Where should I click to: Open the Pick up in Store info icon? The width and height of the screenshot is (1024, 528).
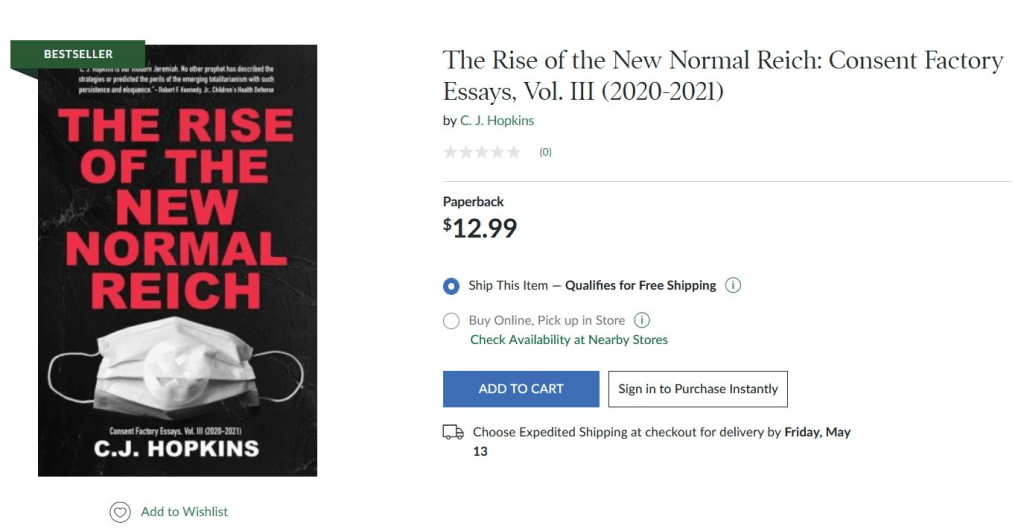click(x=642, y=321)
